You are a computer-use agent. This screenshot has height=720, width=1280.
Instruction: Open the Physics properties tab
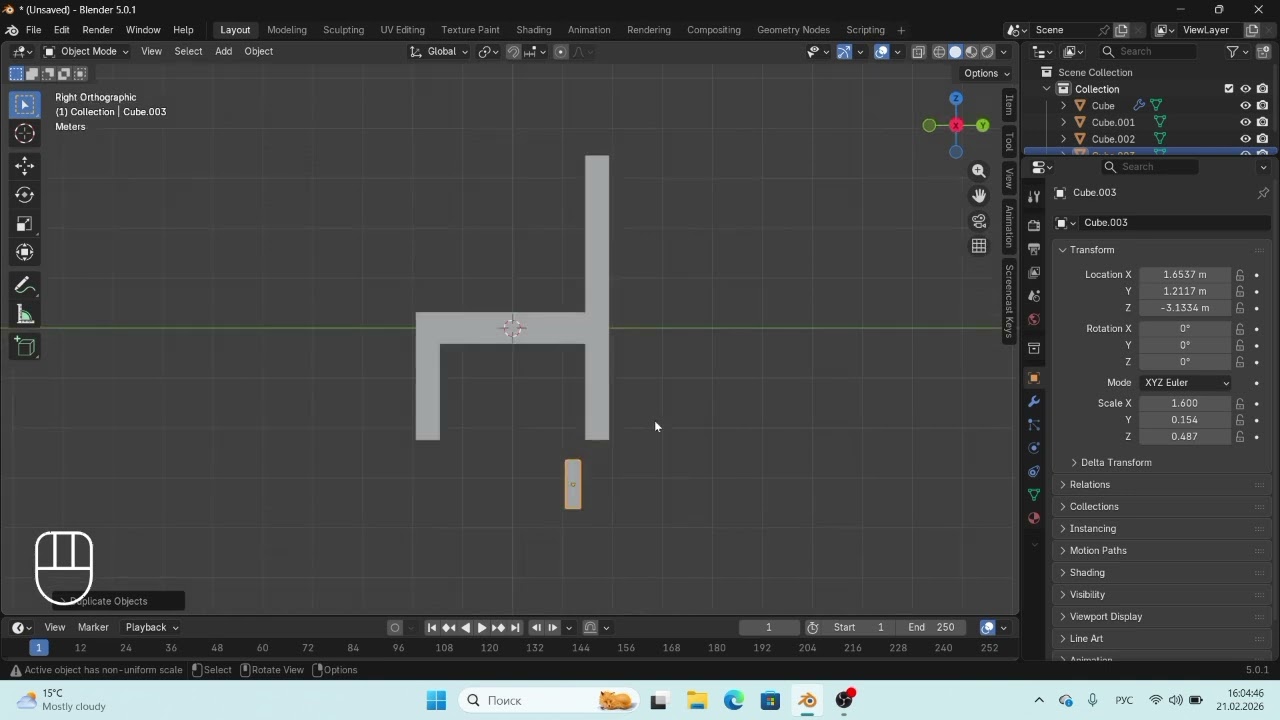(x=1034, y=448)
